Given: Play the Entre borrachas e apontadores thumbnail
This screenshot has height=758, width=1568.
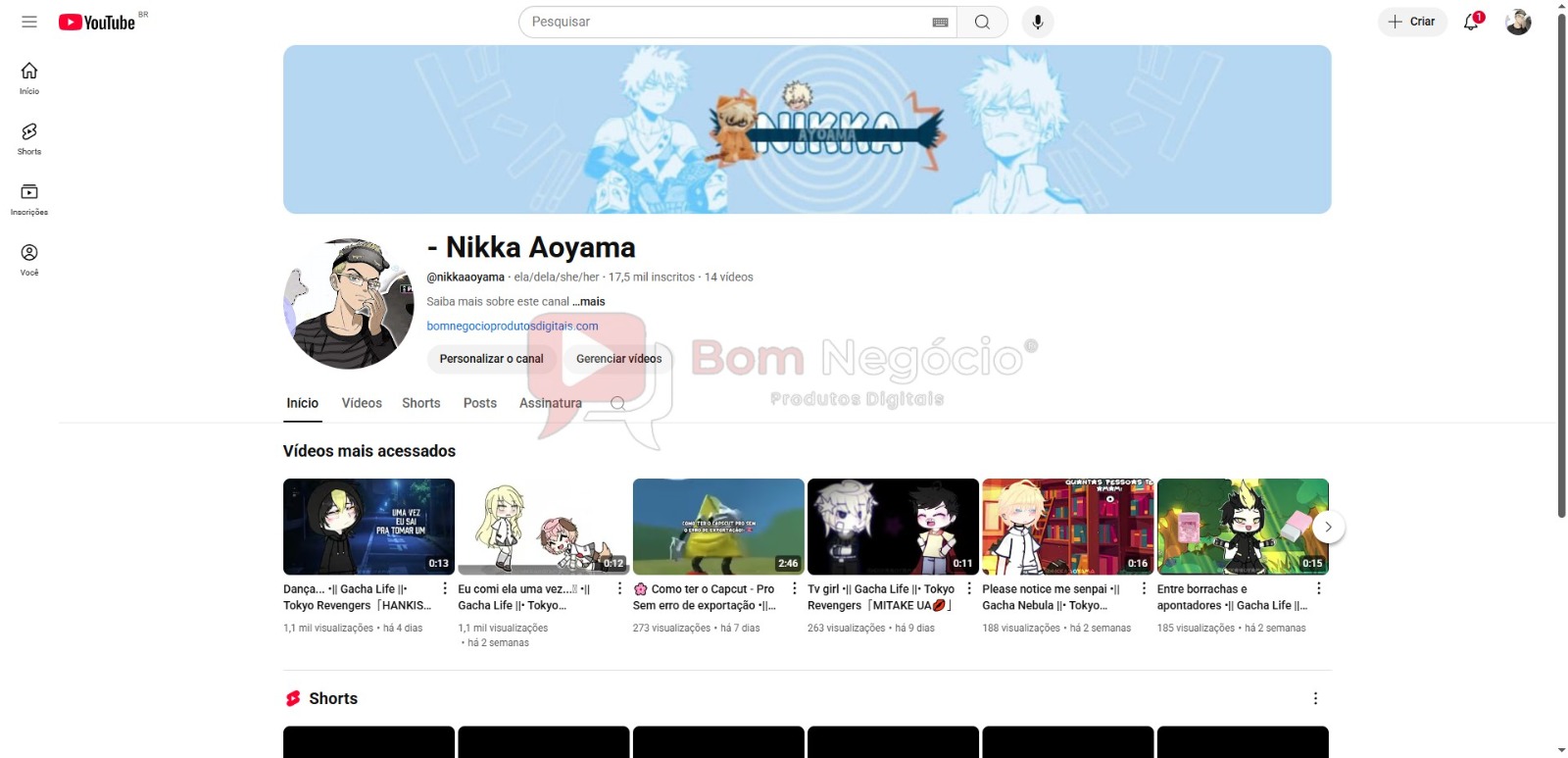Looking at the screenshot, I should point(1243,527).
